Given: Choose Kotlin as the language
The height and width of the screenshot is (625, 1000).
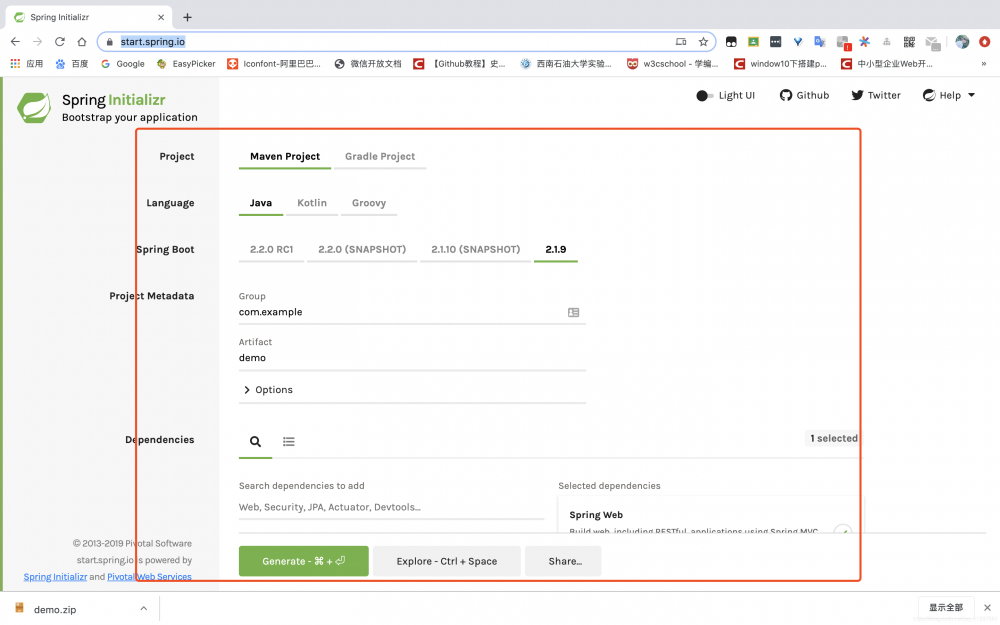Looking at the screenshot, I should pos(312,203).
